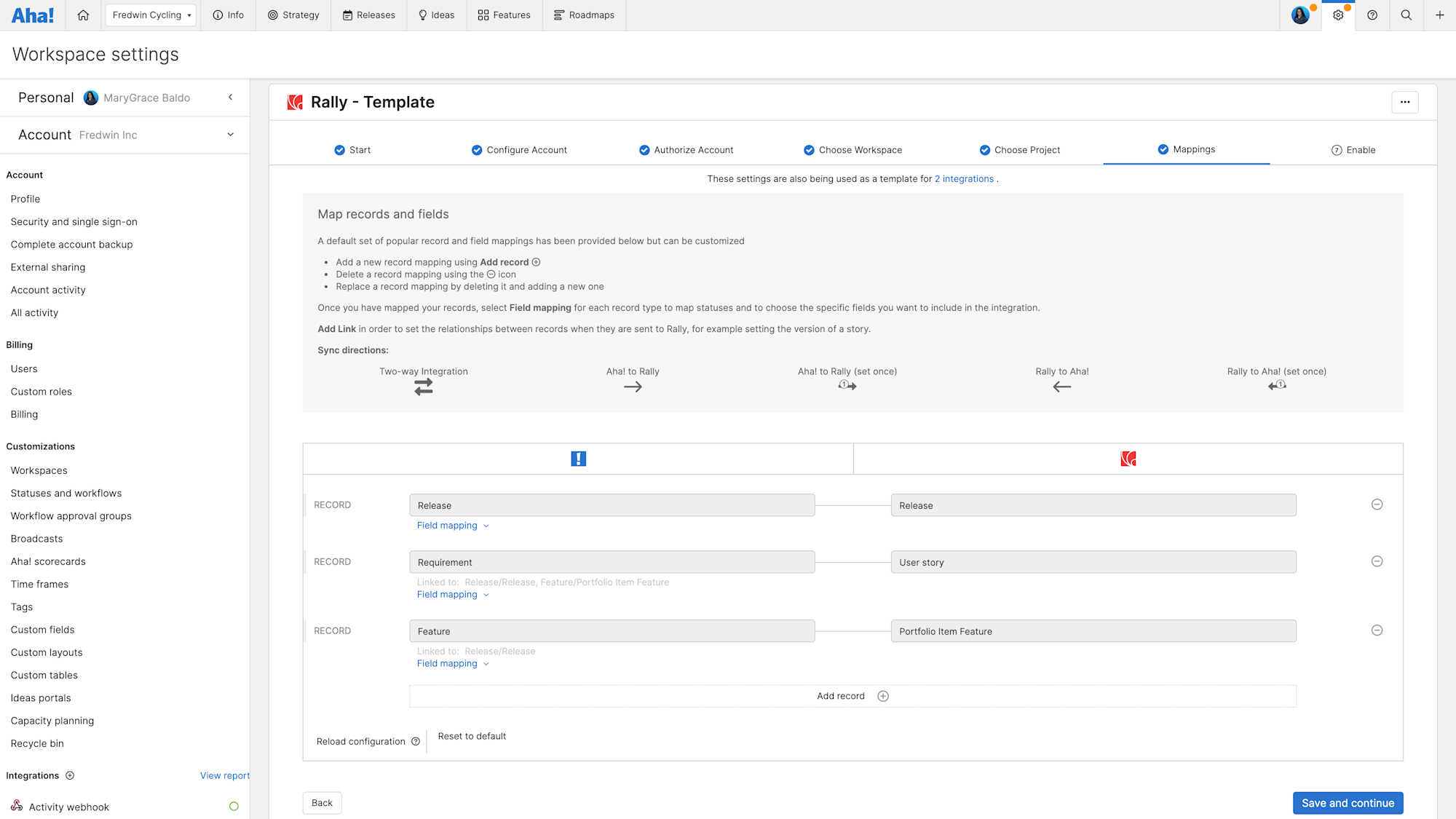Collapse the Account Fredwin Inc section
Image resolution: width=1456 pixels, height=819 pixels.
(x=230, y=134)
